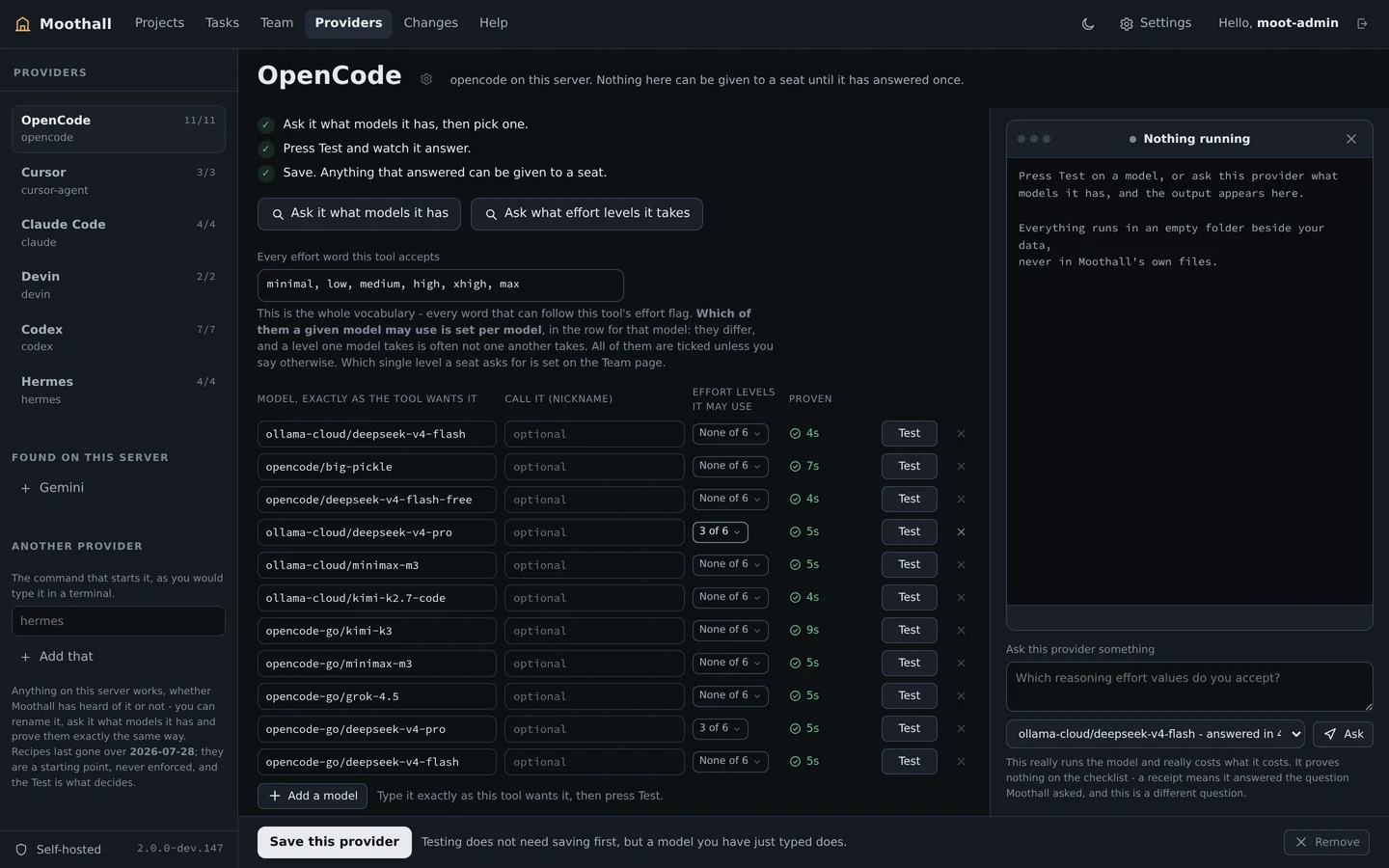
Task: Click 'Add a model' button
Action: (x=313, y=797)
